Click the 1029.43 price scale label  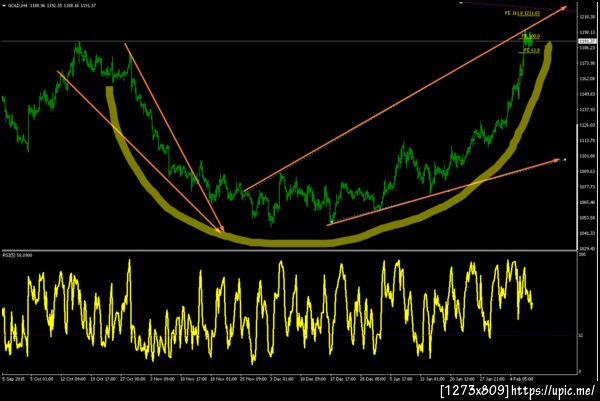587,249
